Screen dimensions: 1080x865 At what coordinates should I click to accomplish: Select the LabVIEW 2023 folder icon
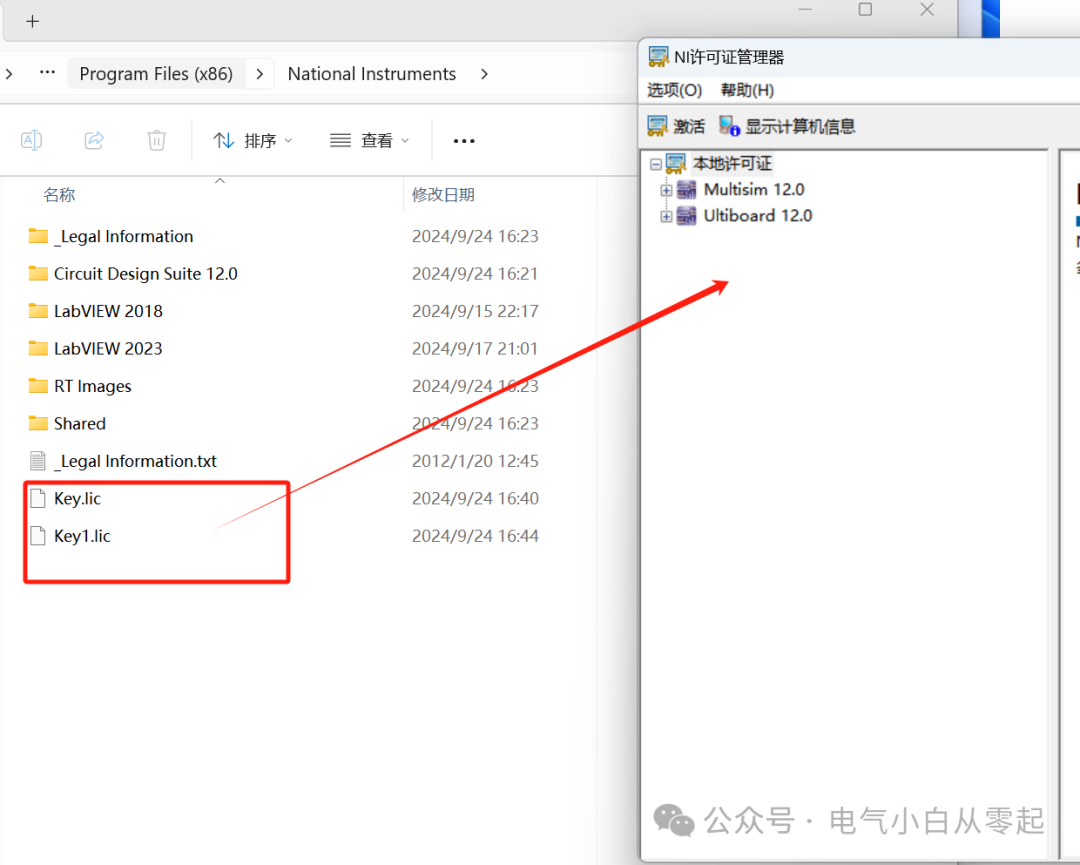point(39,348)
